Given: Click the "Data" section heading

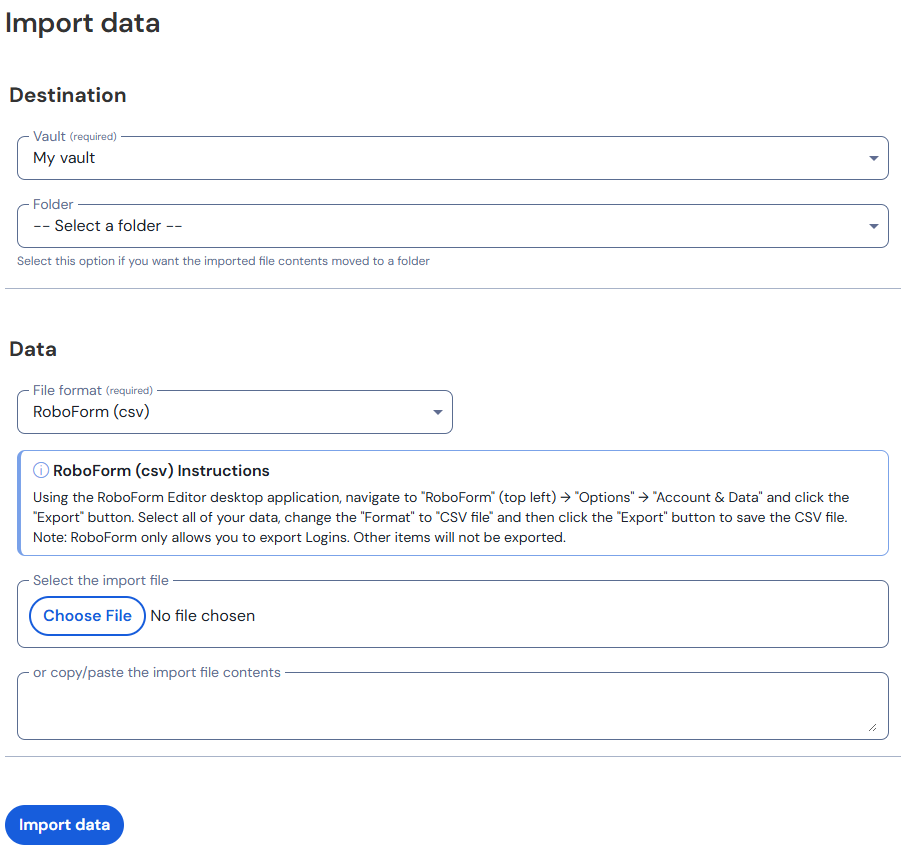Looking at the screenshot, I should point(33,349).
